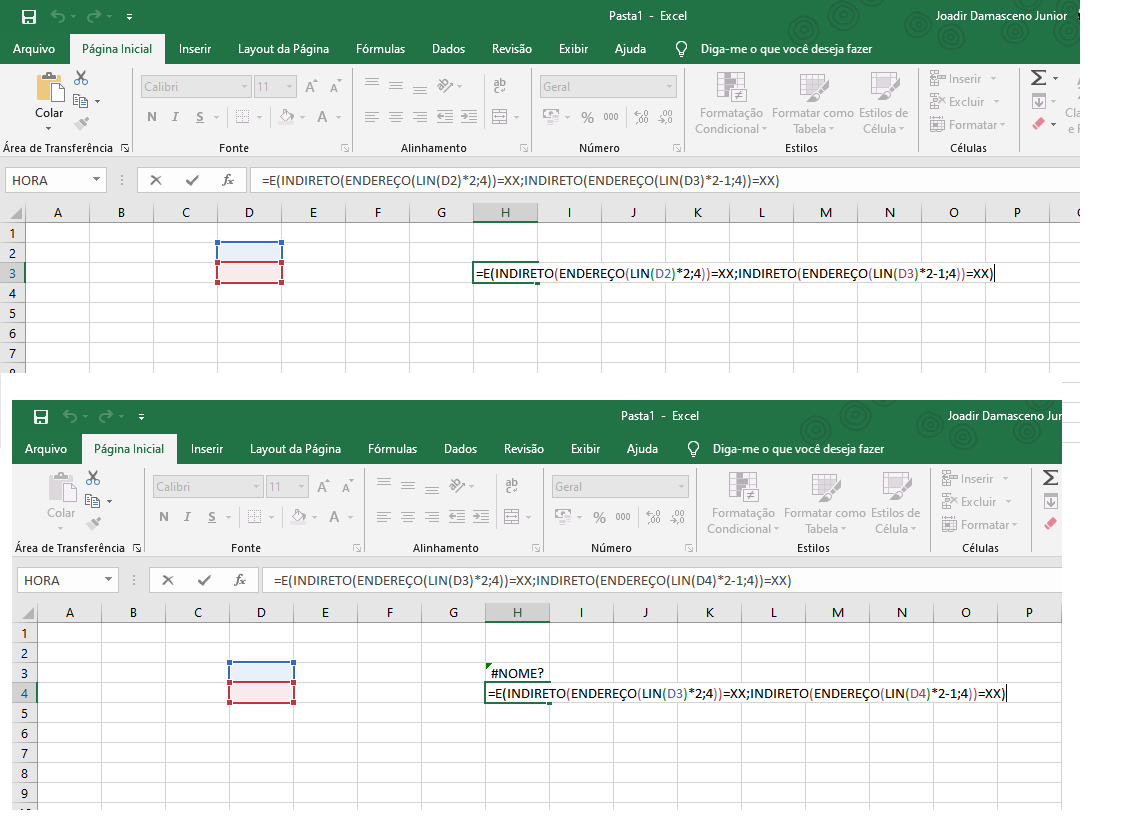Screen dimensions: 1124x840
Task: Click fill color bucket in top window
Action: point(287,116)
